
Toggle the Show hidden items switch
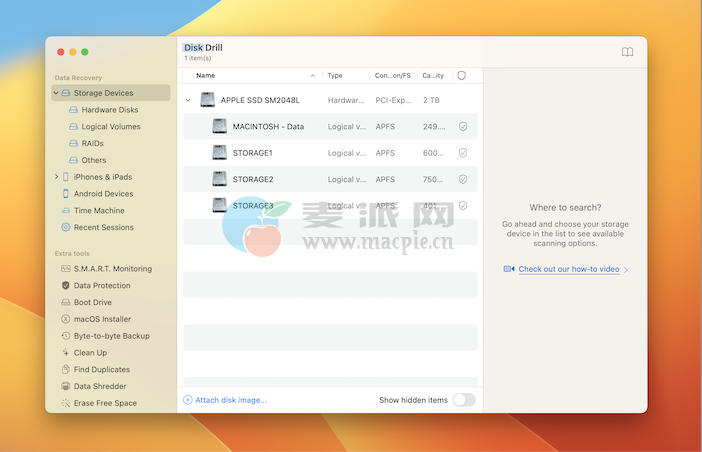click(464, 400)
